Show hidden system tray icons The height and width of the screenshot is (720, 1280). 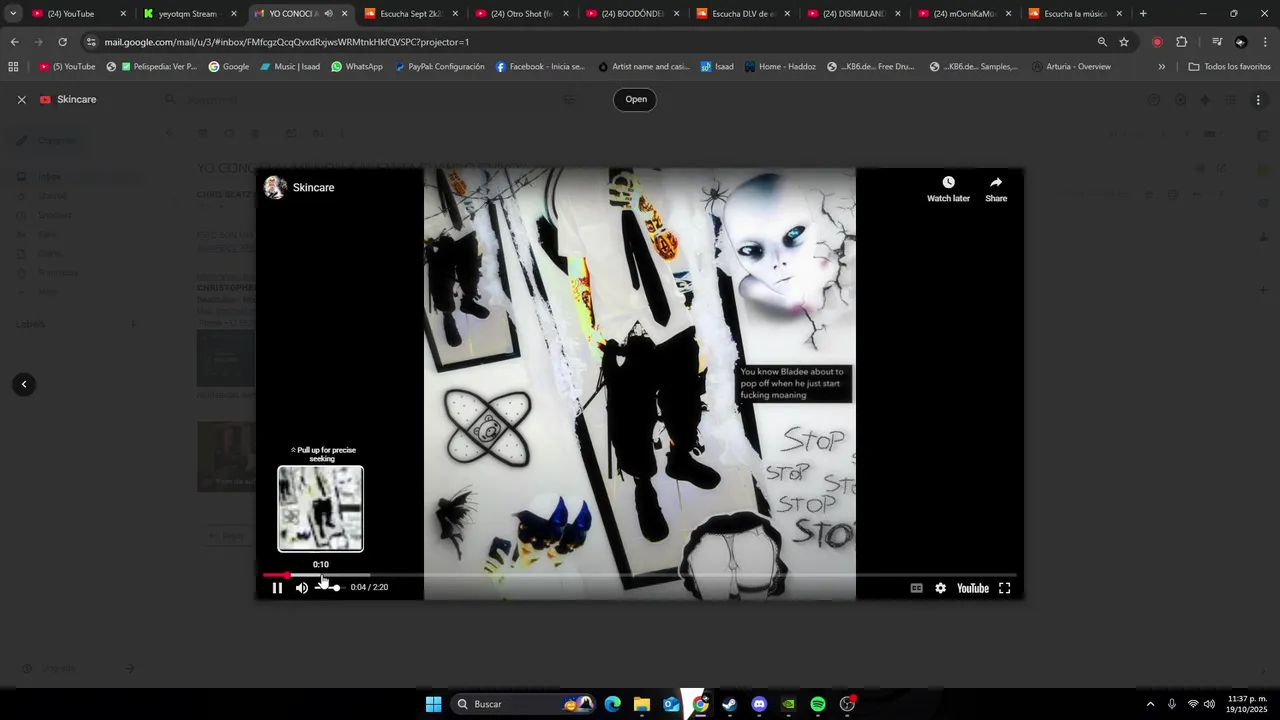point(1150,704)
